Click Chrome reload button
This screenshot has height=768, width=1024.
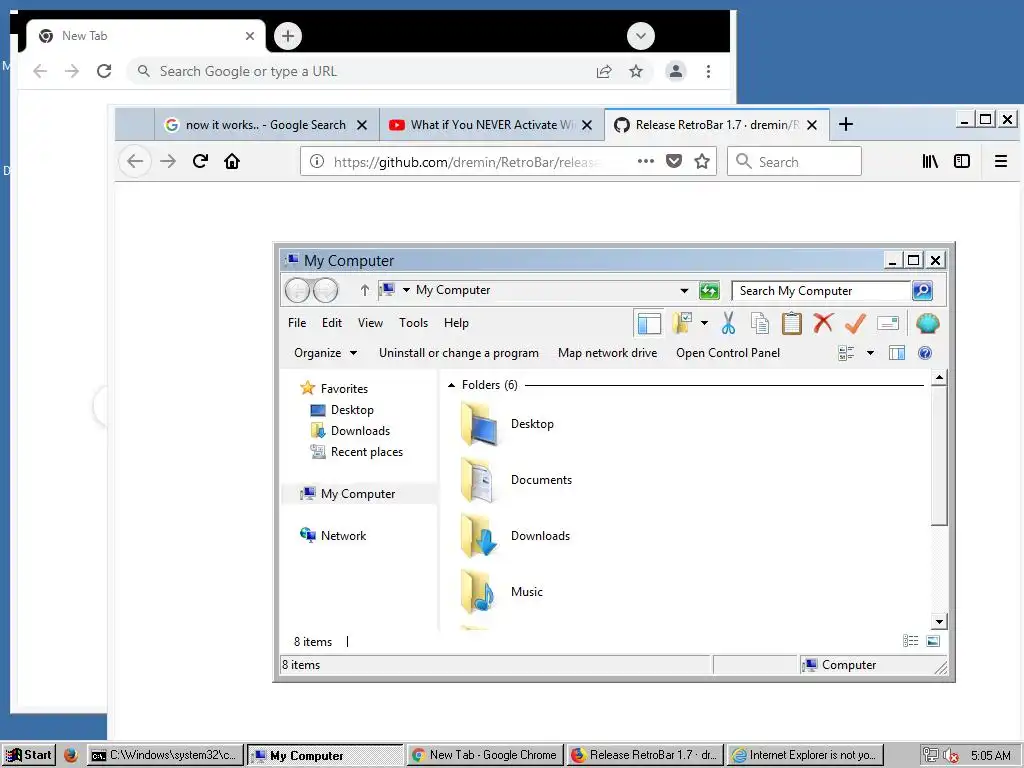[x=104, y=71]
